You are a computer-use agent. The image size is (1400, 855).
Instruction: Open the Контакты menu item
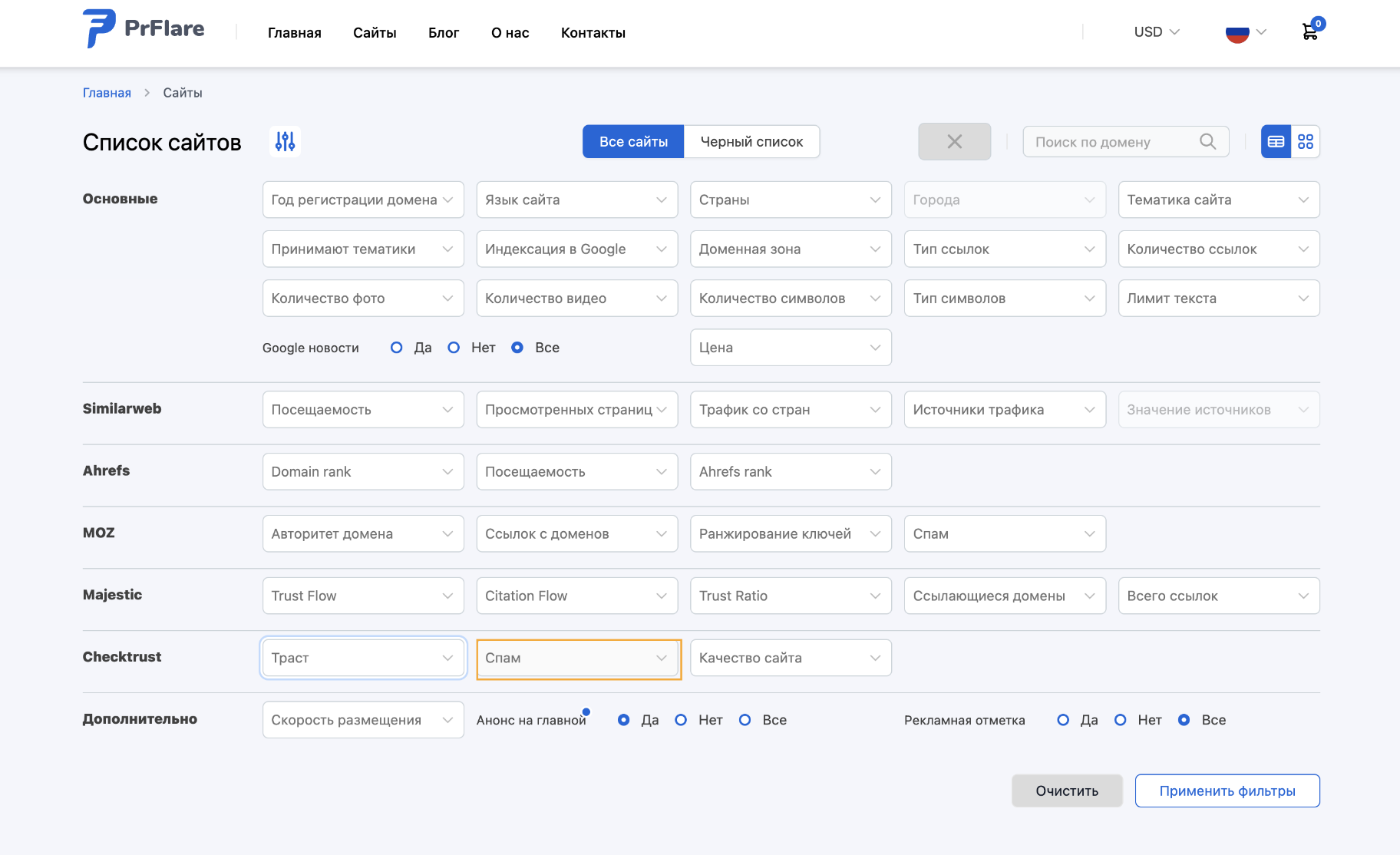click(593, 33)
